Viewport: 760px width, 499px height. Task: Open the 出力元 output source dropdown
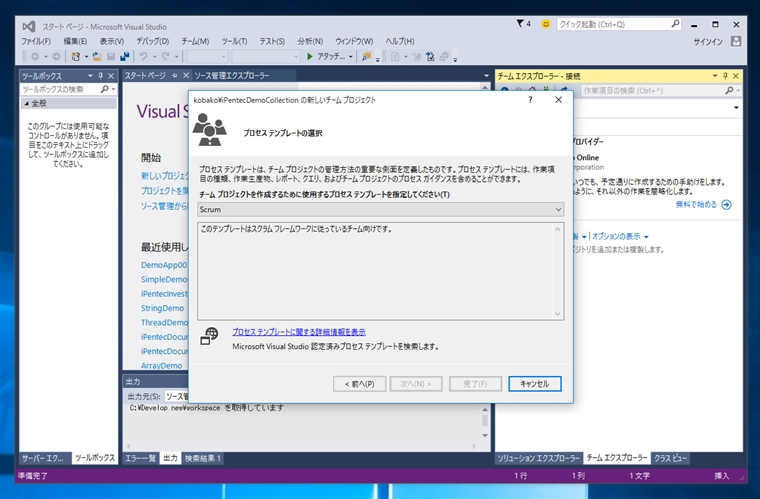(x=176, y=396)
